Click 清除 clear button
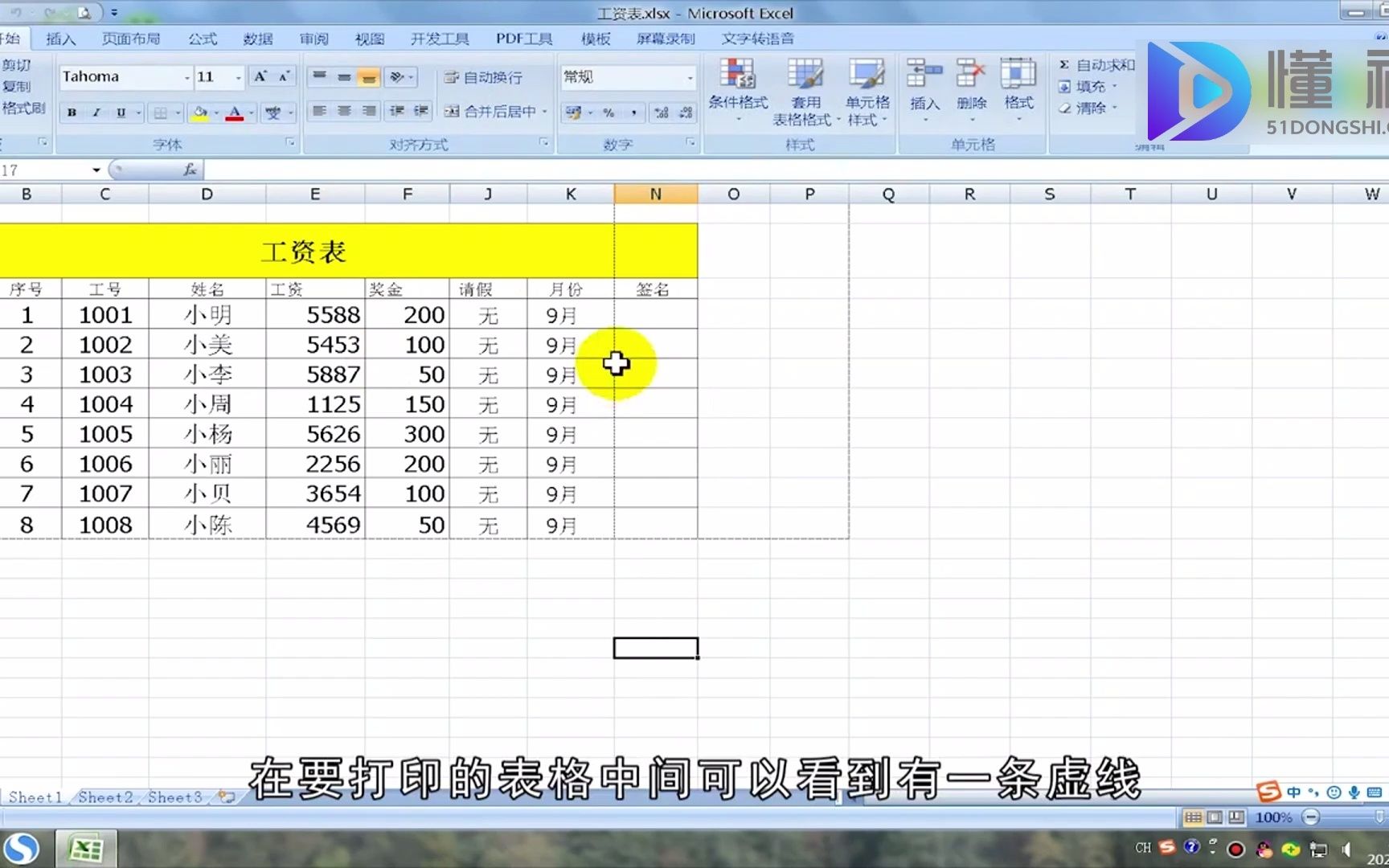1389x868 pixels. click(x=1088, y=108)
